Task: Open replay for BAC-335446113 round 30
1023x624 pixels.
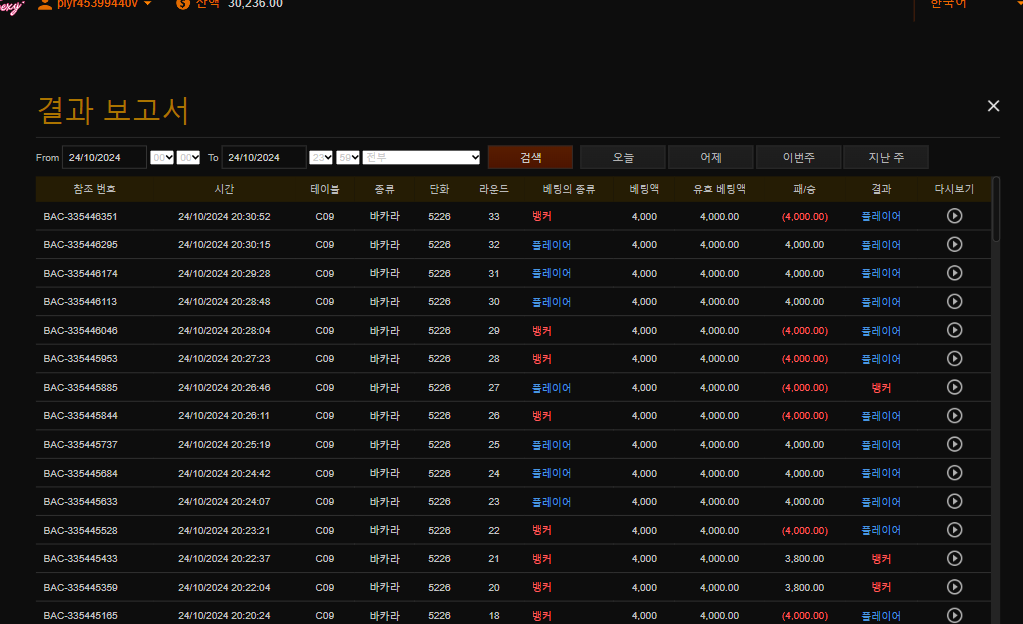Action: (954, 301)
